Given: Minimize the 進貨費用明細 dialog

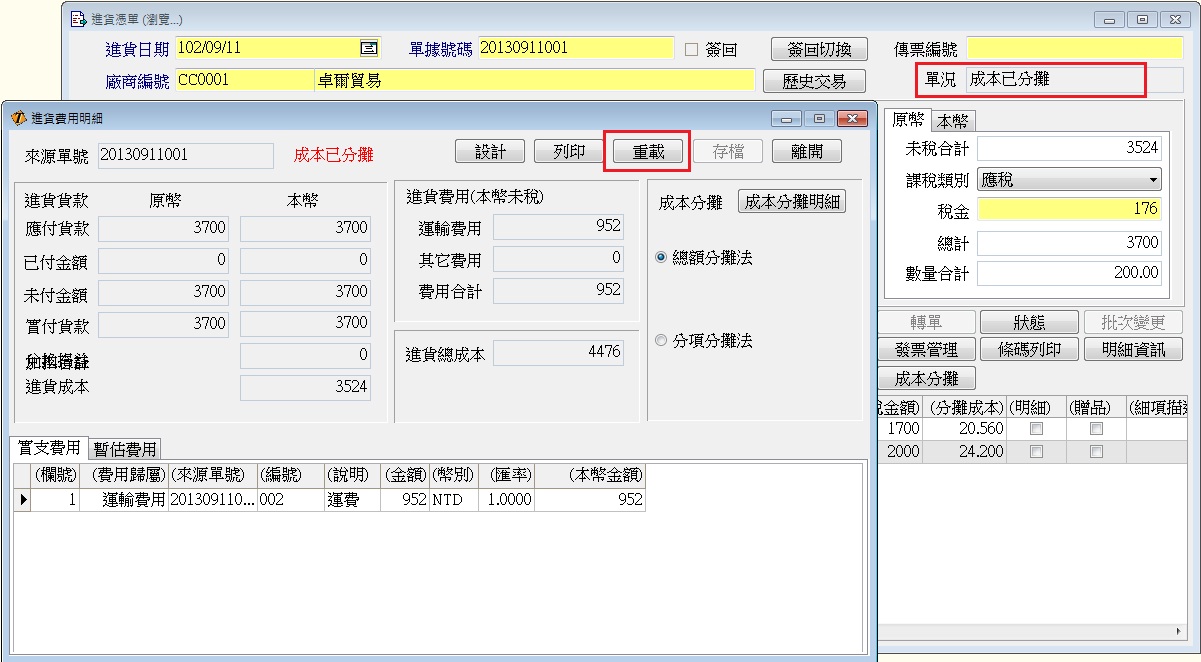Looking at the screenshot, I should [788, 118].
